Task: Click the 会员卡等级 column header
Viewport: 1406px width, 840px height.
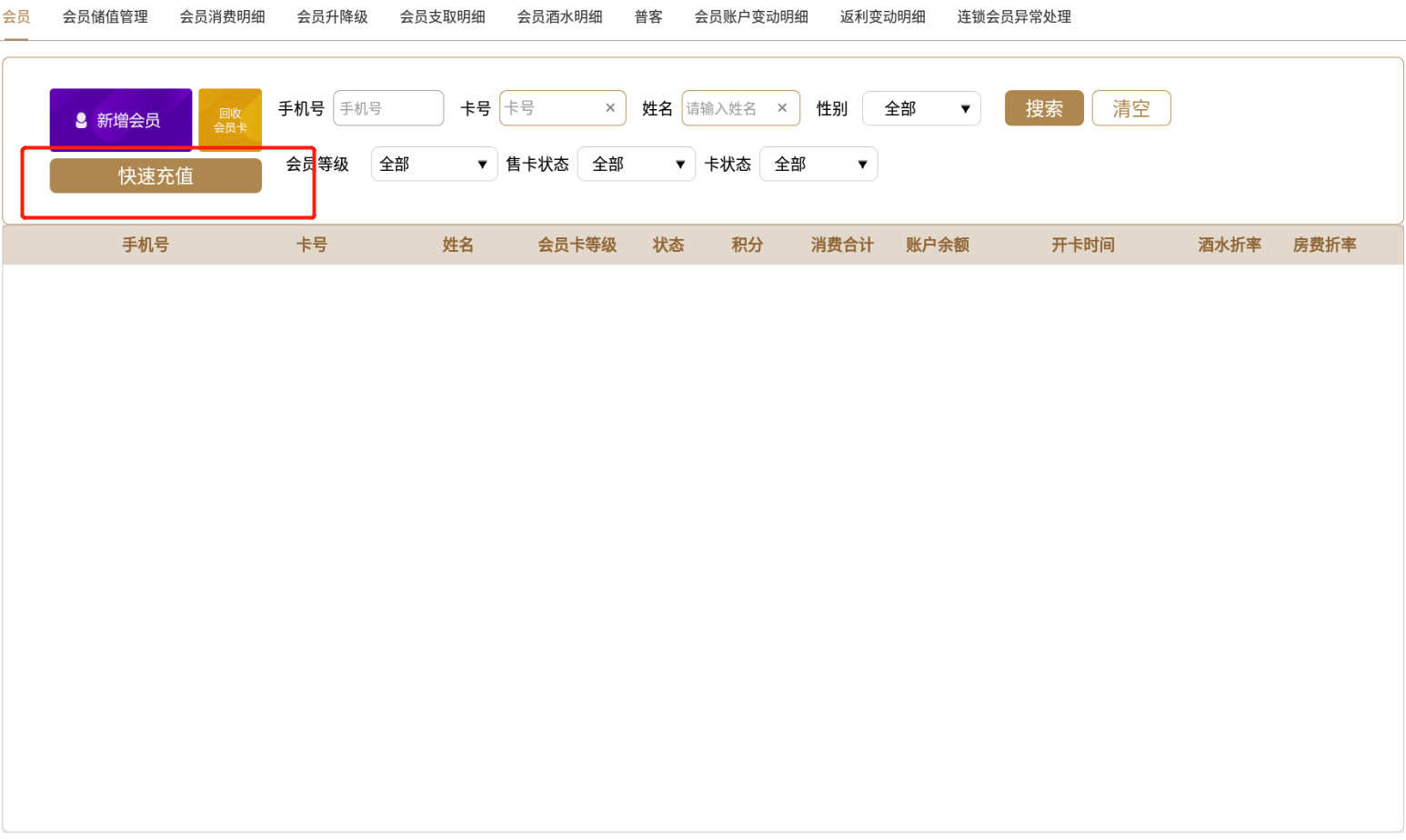Action: tap(577, 245)
